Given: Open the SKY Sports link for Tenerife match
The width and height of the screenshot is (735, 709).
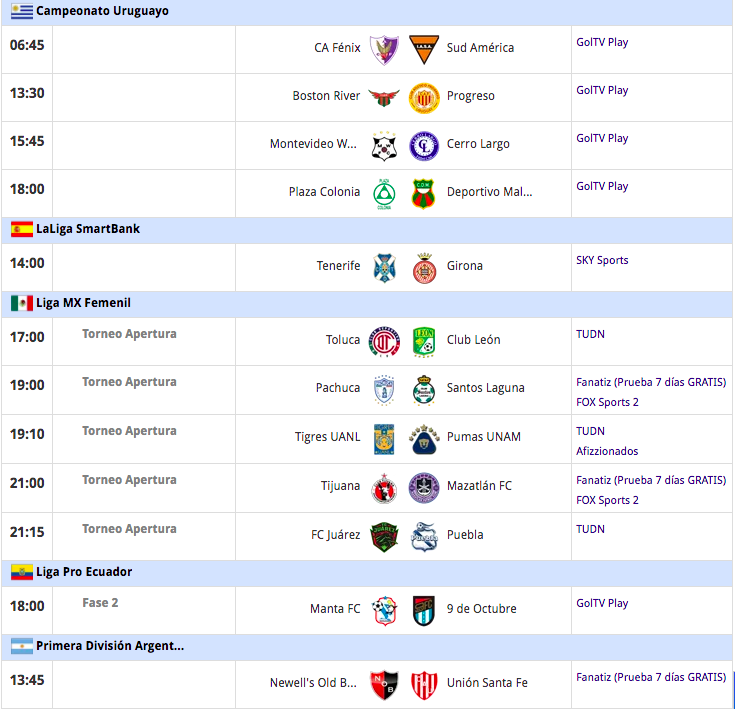Looking at the screenshot, I should pyautogui.click(x=602, y=260).
